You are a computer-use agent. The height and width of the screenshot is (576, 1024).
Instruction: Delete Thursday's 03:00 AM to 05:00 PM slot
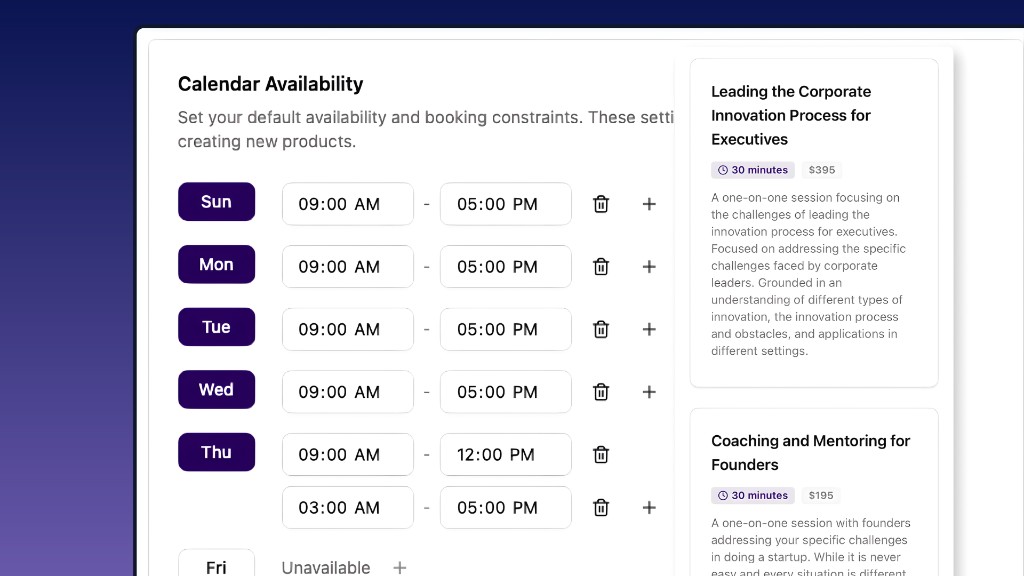point(601,507)
